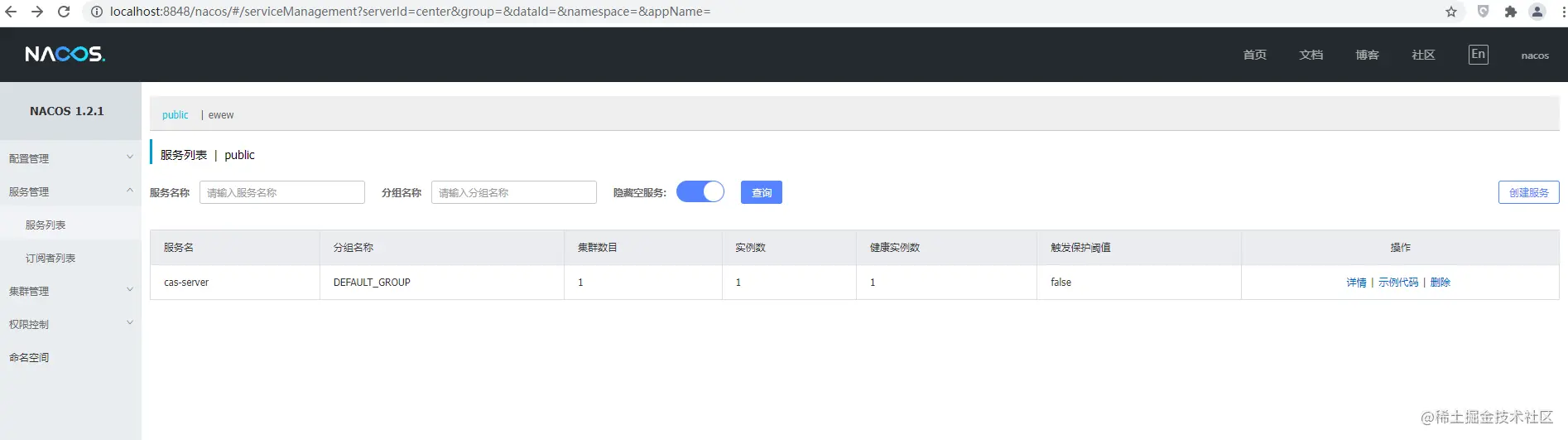Open the nacos user menu

tap(1535, 56)
